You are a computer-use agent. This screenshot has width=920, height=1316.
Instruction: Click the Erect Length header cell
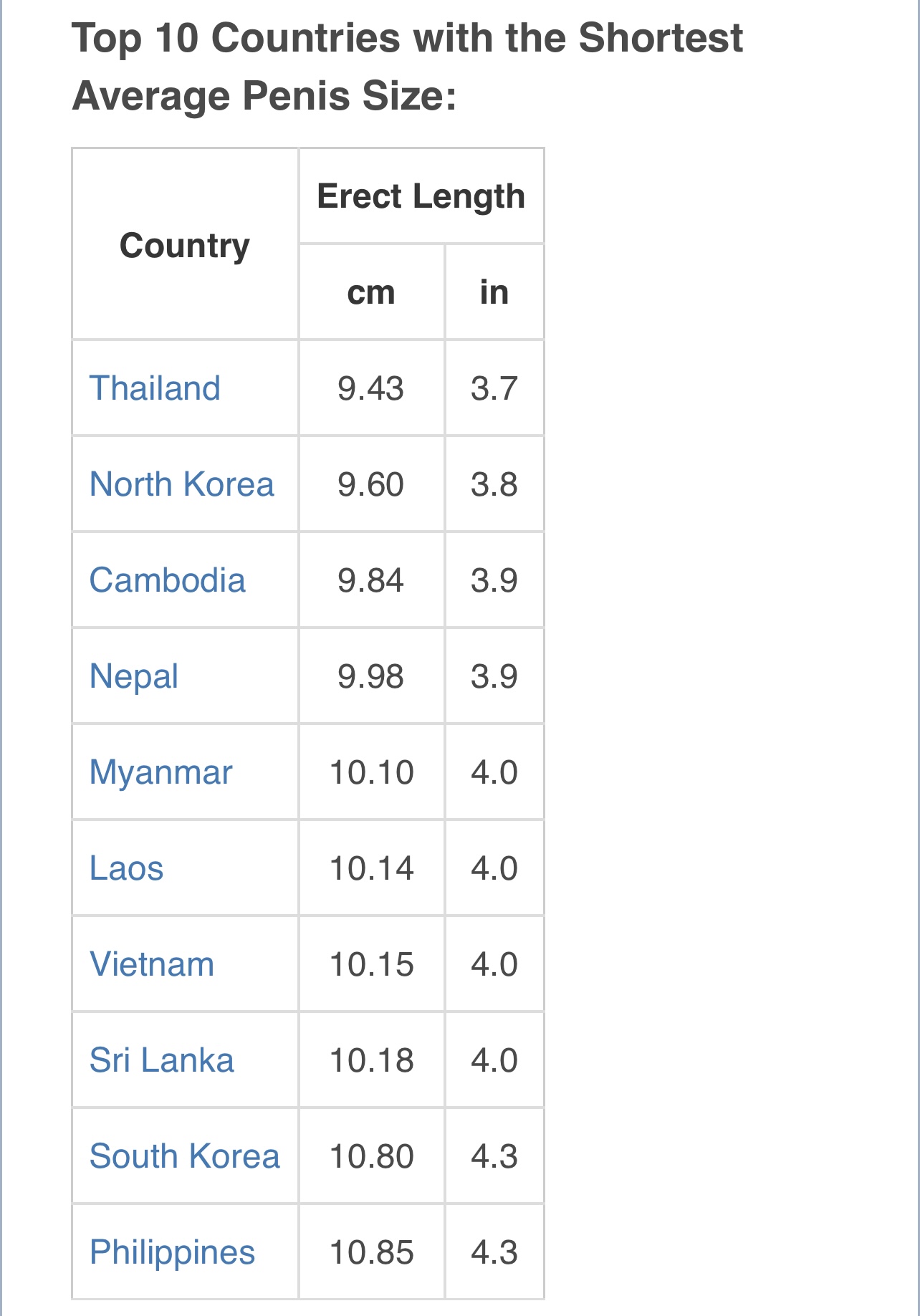pyautogui.click(x=421, y=196)
